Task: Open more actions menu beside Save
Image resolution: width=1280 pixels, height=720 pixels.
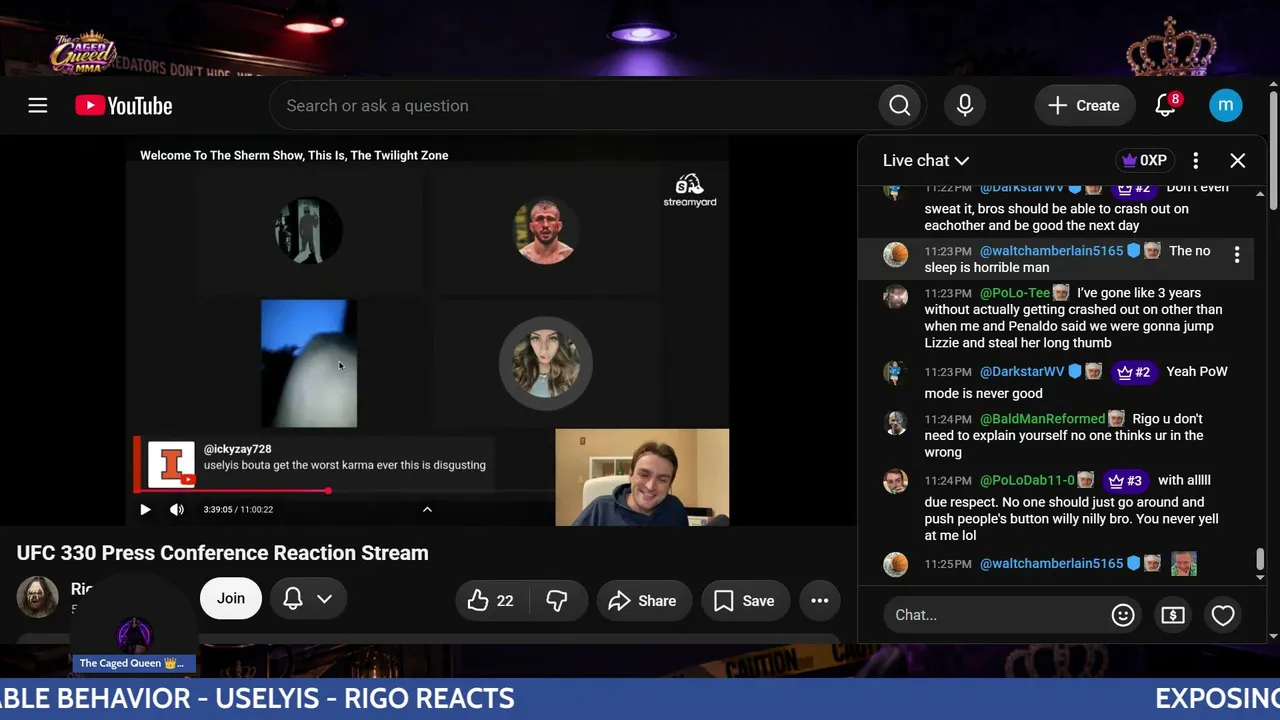Action: (x=820, y=601)
